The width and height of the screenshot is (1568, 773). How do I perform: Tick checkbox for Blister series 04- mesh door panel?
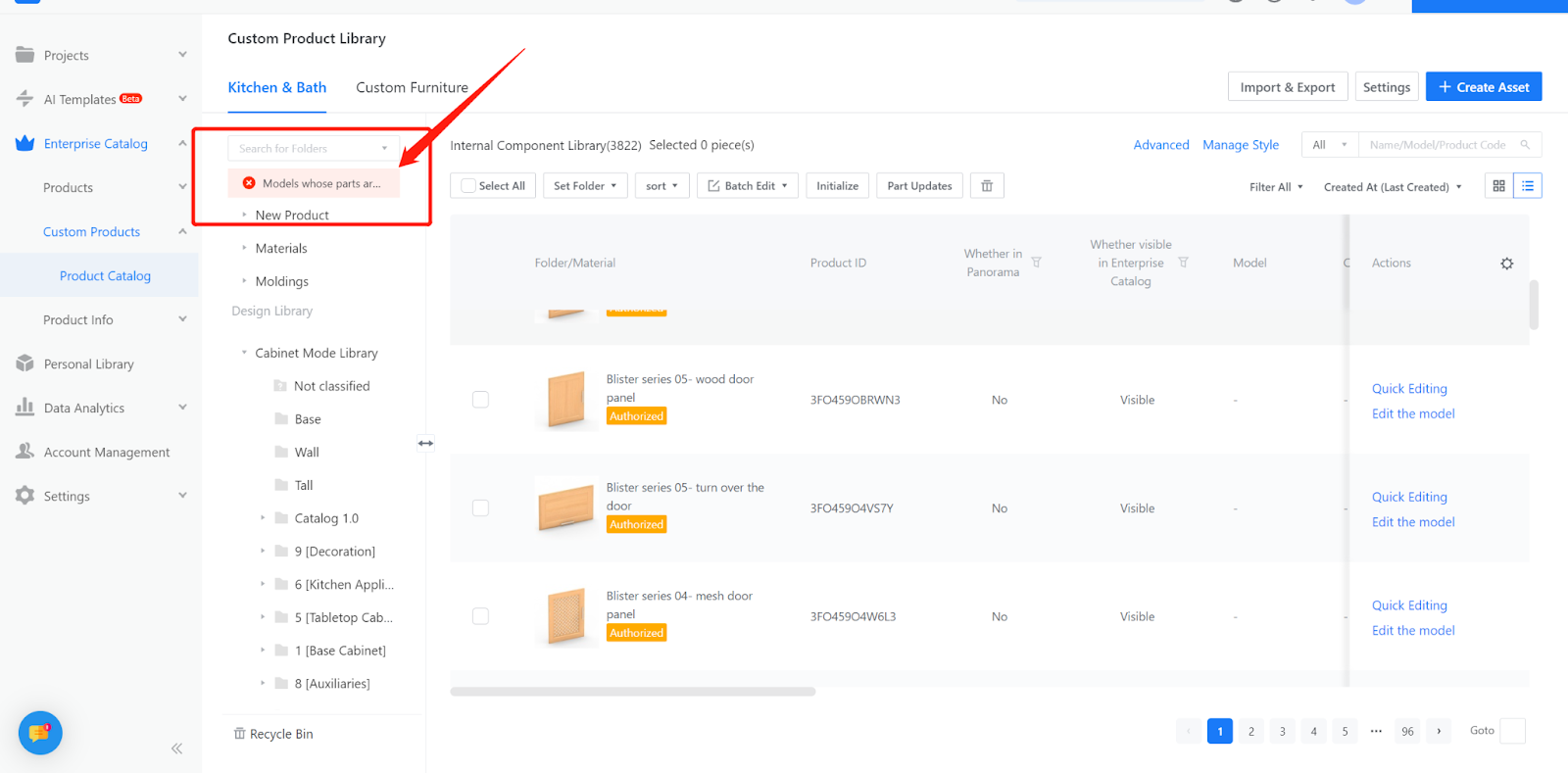[x=480, y=616]
